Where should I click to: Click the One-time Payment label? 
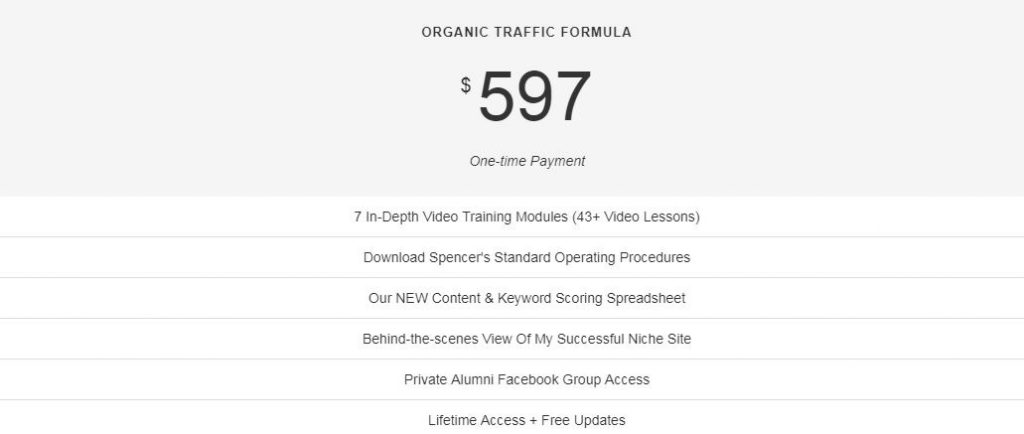pos(527,160)
